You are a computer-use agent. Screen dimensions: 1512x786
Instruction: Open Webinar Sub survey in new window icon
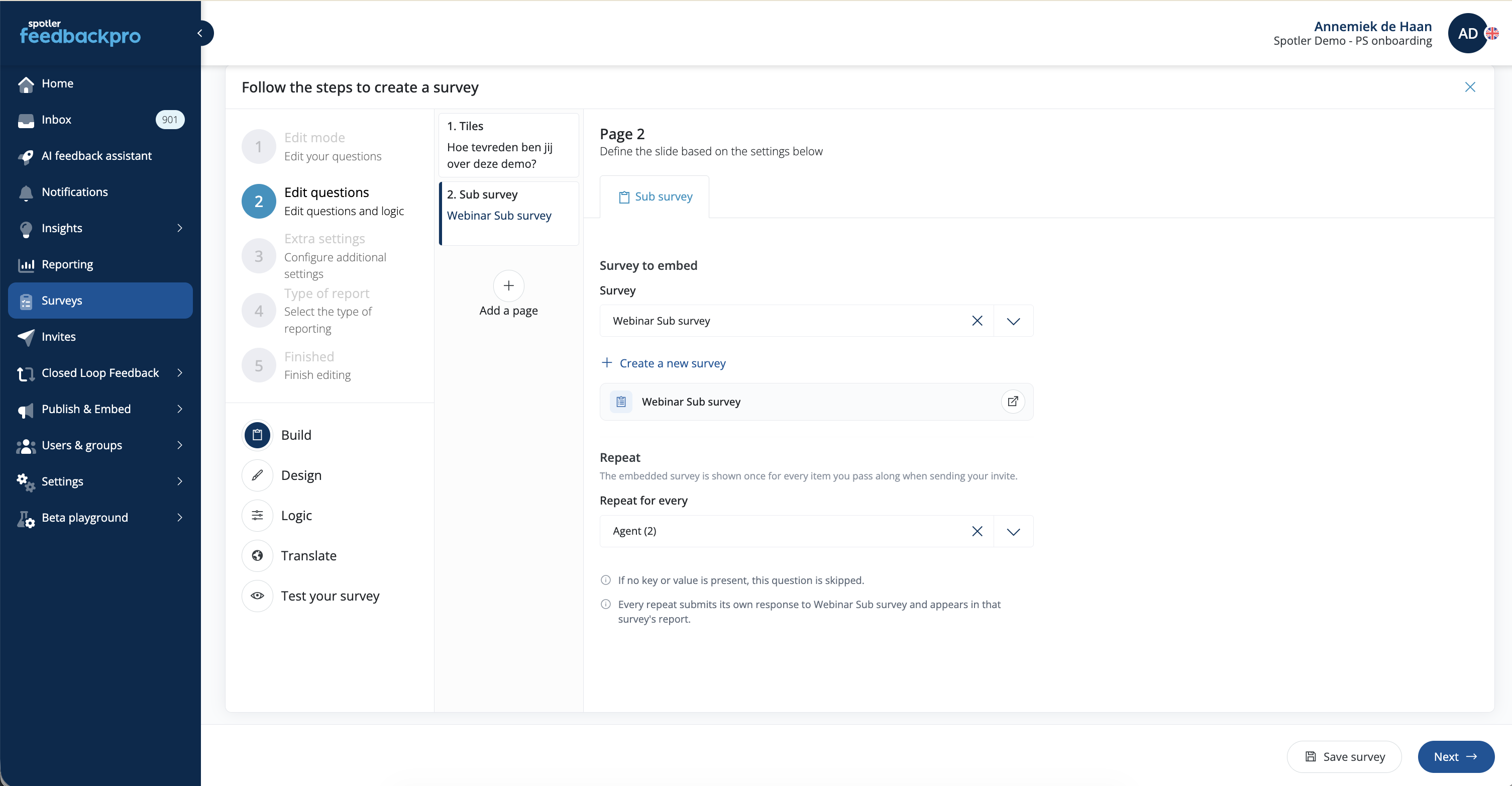click(x=1013, y=402)
